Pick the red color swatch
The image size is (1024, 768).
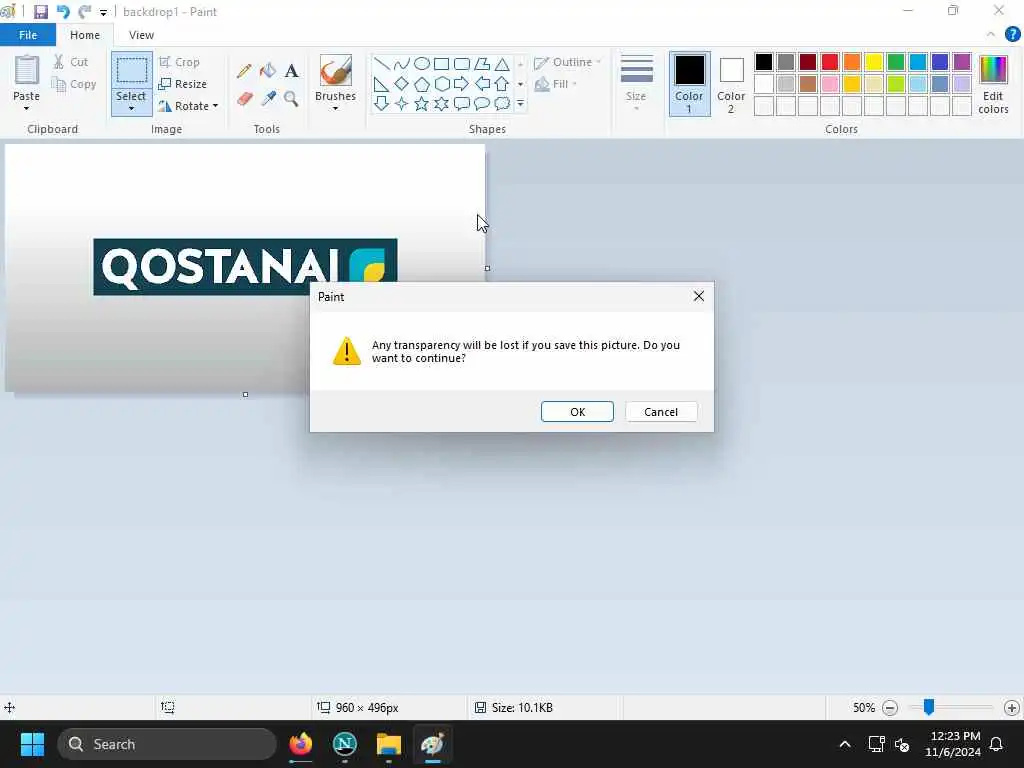click(830, 62)
